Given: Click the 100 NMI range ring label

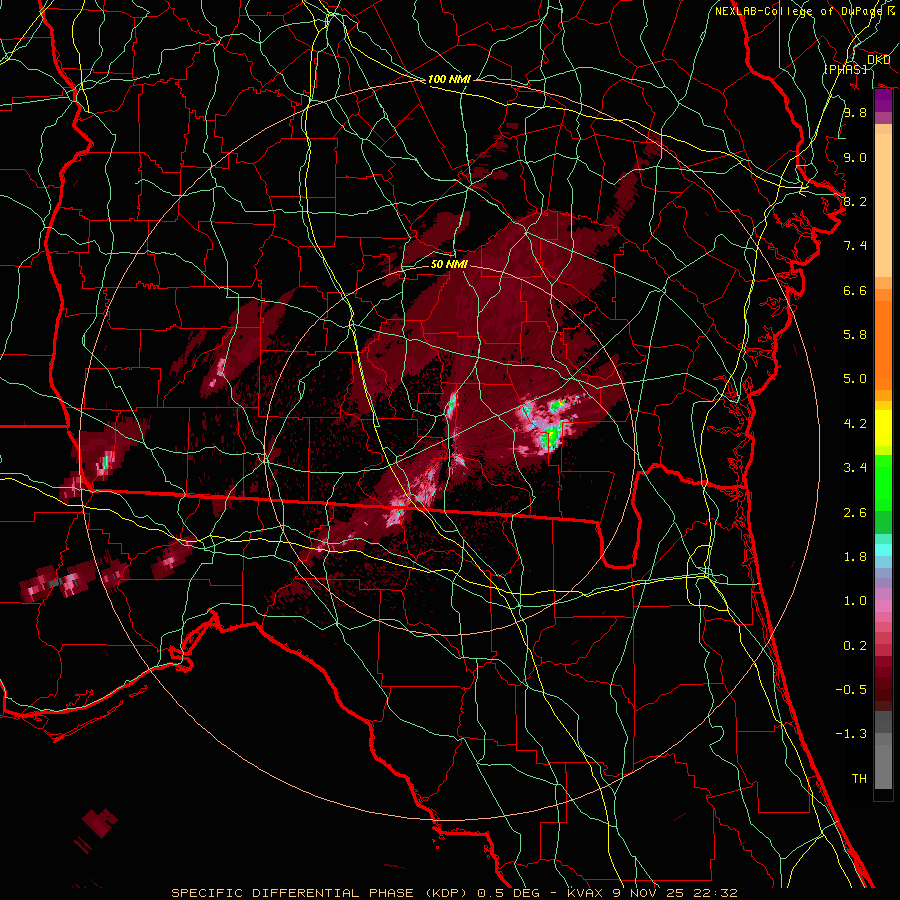Looking at the screenshot, I should 449,79.
